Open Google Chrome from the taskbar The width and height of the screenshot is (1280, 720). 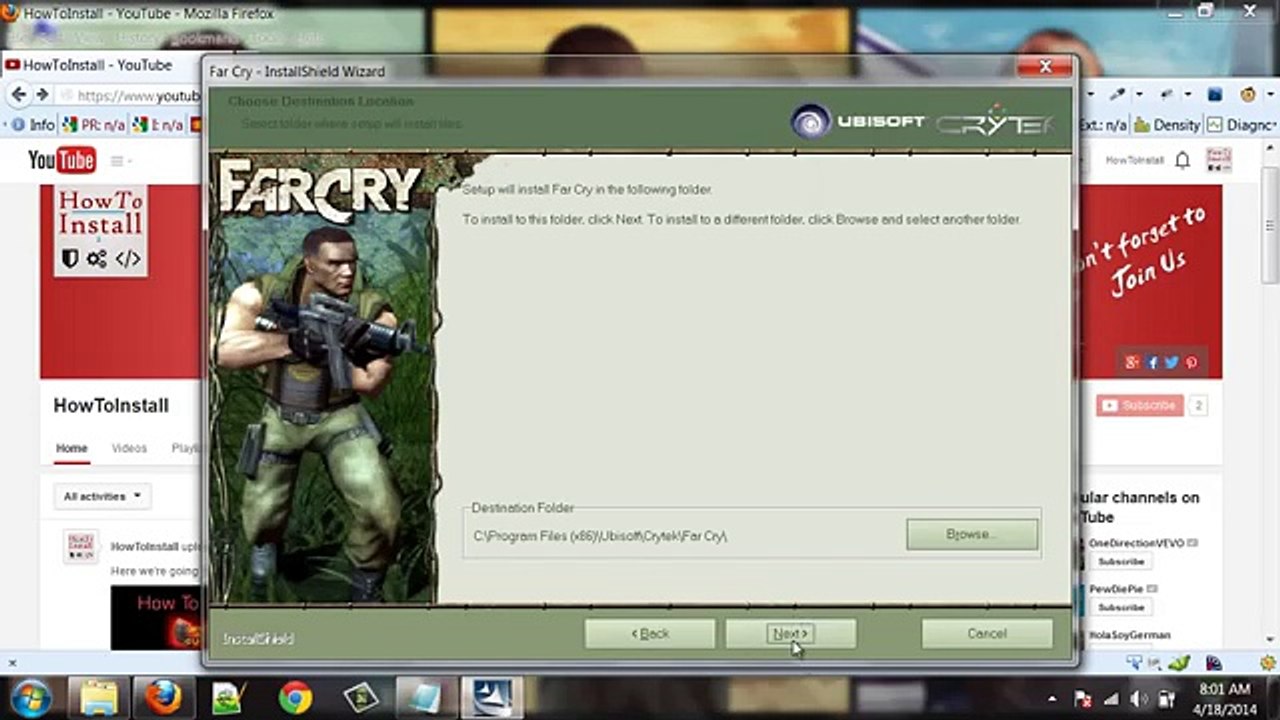[x=295, y=697]
